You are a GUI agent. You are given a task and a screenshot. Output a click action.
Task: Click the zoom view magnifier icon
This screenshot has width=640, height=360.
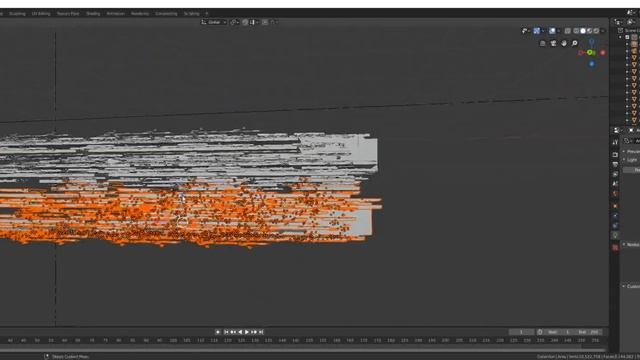tap(575, 43)
